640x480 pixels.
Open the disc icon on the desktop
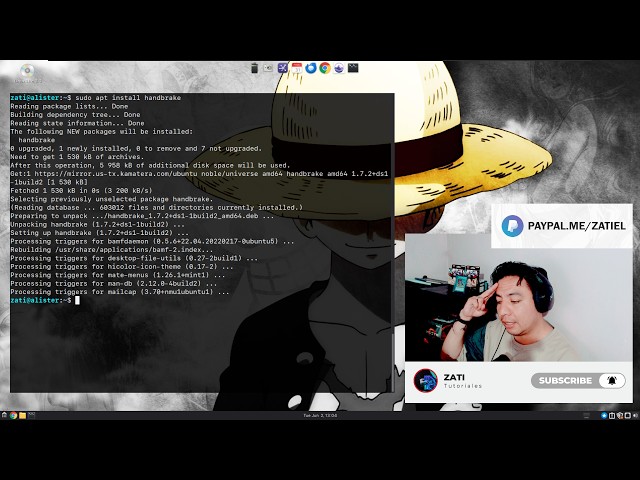pyautogui.click(x=27, y=71)
